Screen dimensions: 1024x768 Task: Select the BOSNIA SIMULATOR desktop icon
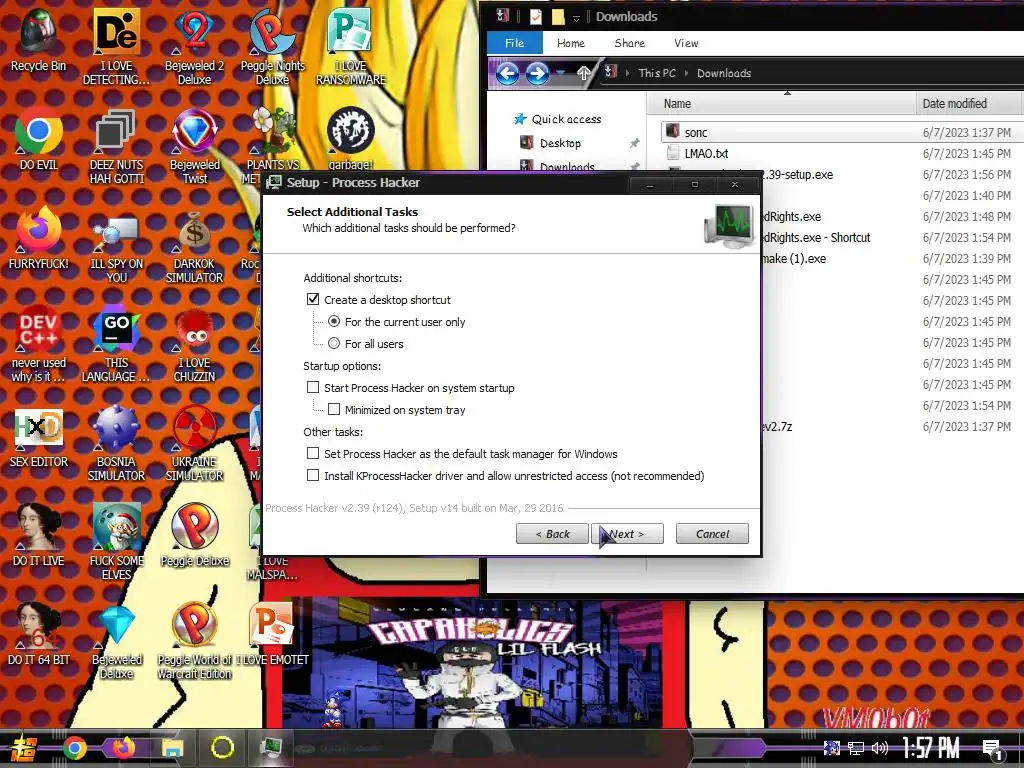pos(116,444)
